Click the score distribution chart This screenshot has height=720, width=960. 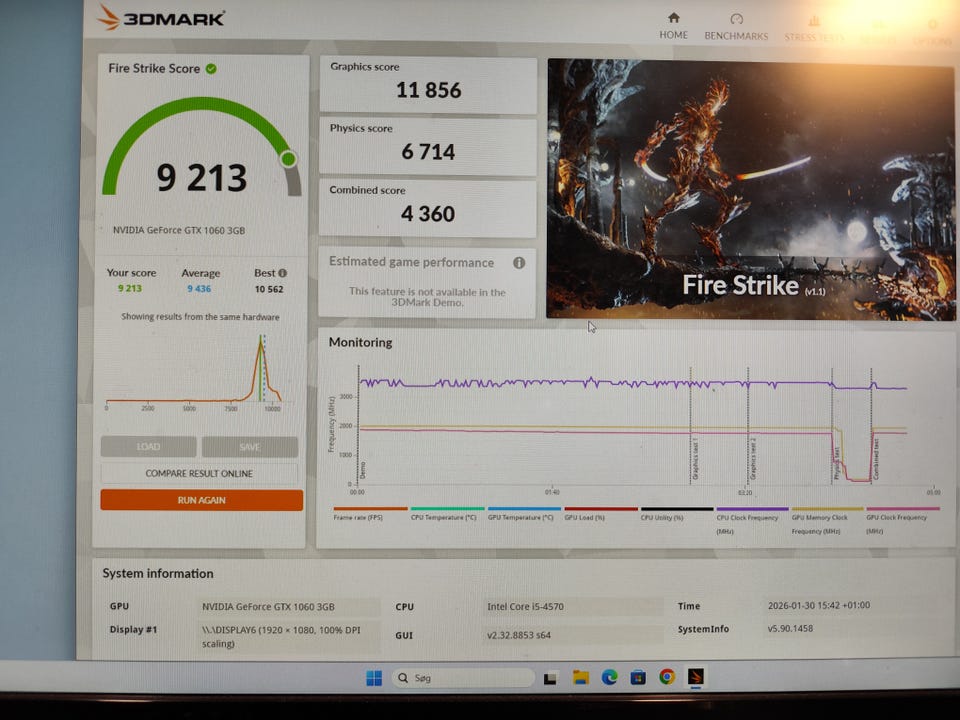195,372
